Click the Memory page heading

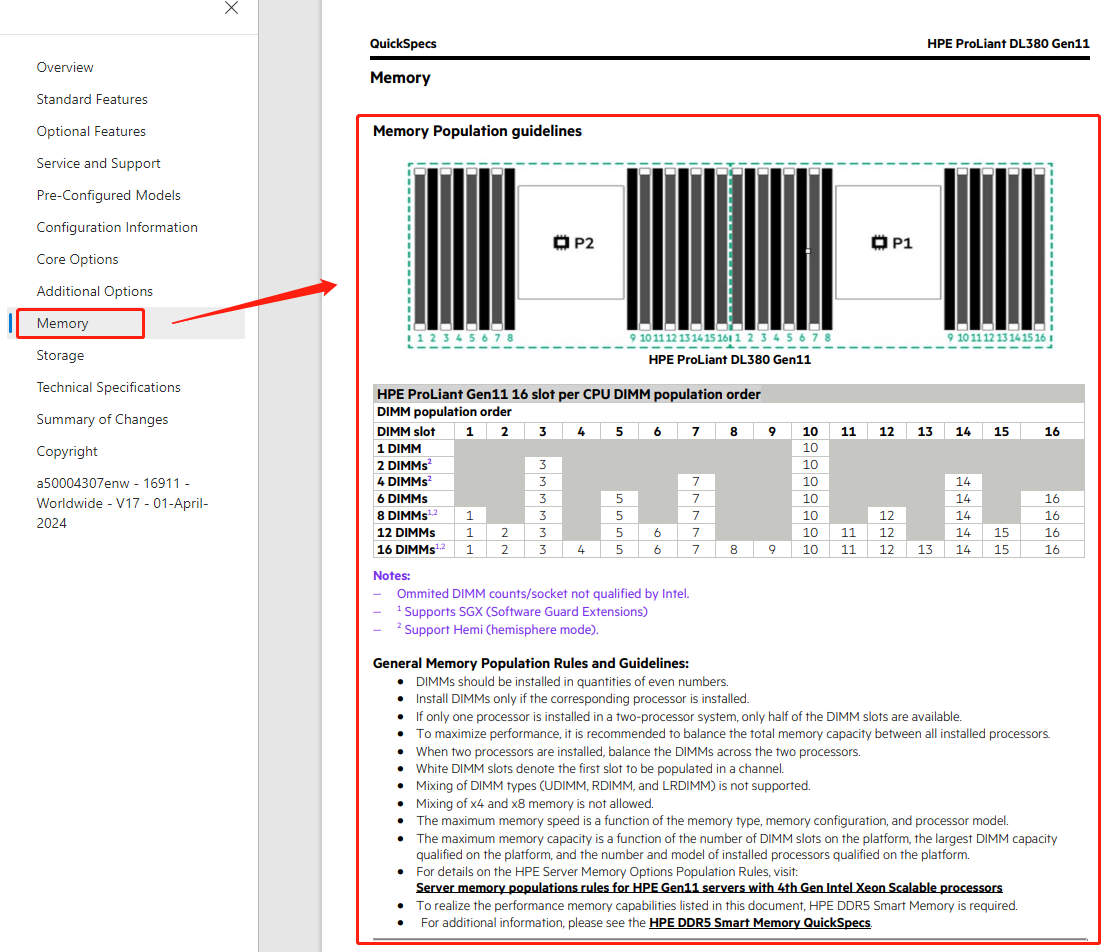[x=400, y=78]
